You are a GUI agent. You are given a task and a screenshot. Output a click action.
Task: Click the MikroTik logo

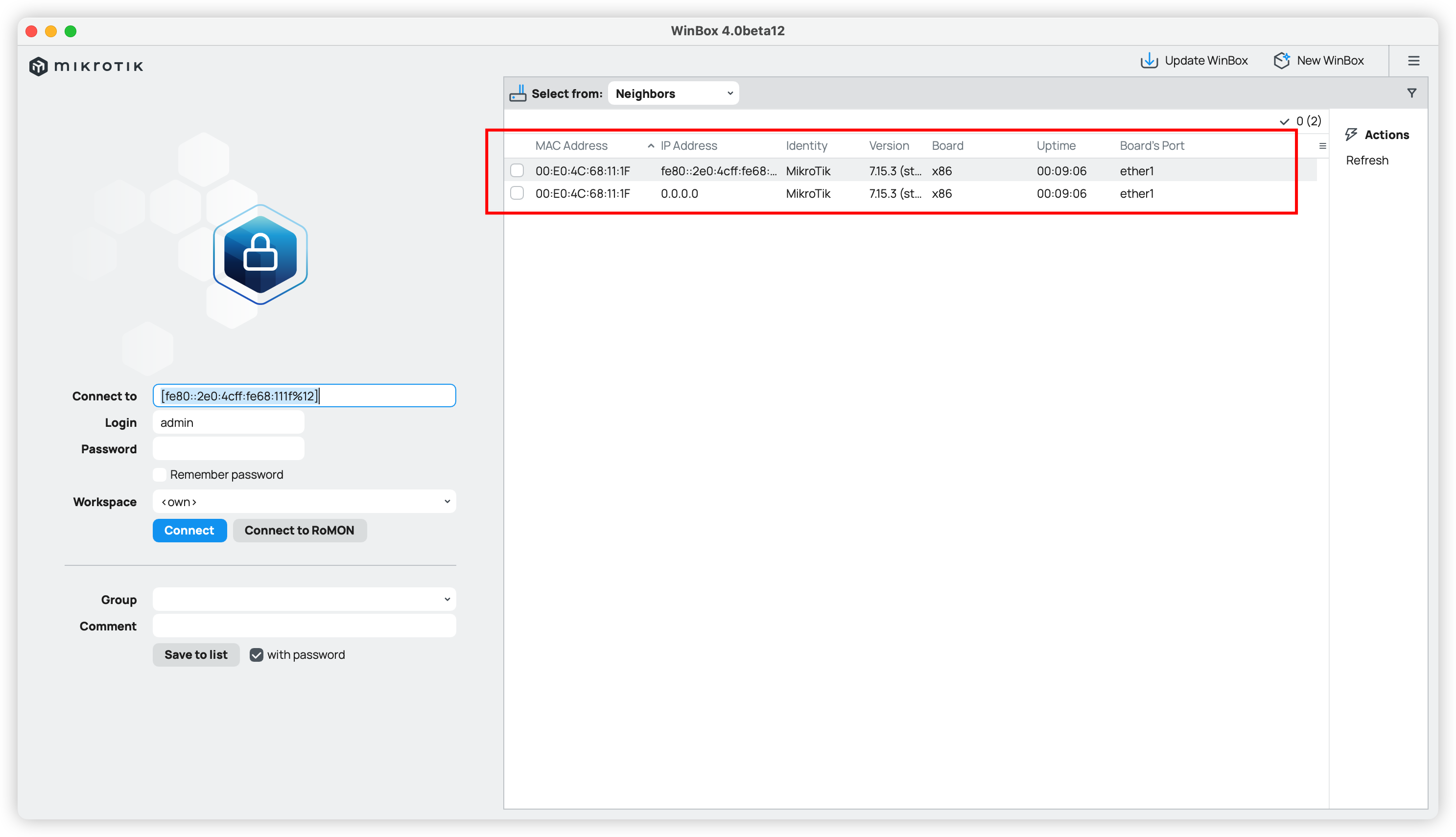[x=86, y=66]
